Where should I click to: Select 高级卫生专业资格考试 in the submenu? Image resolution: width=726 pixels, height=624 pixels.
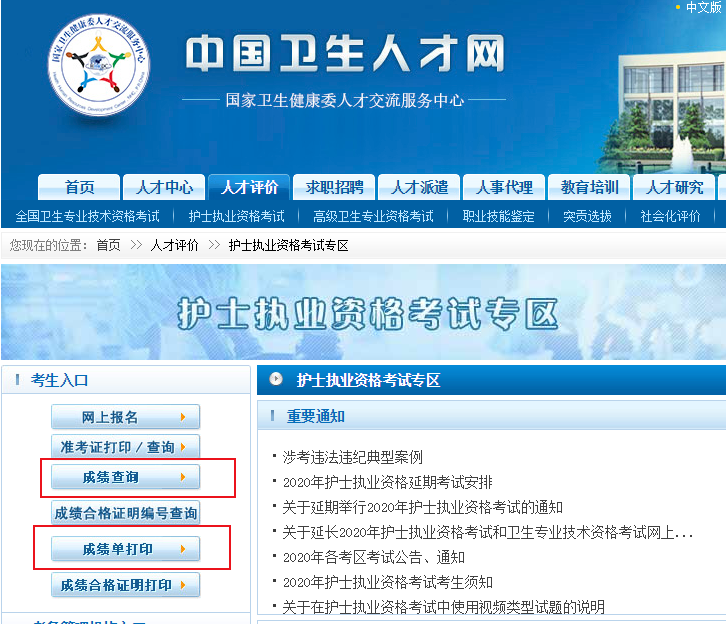tap(373, 216)
